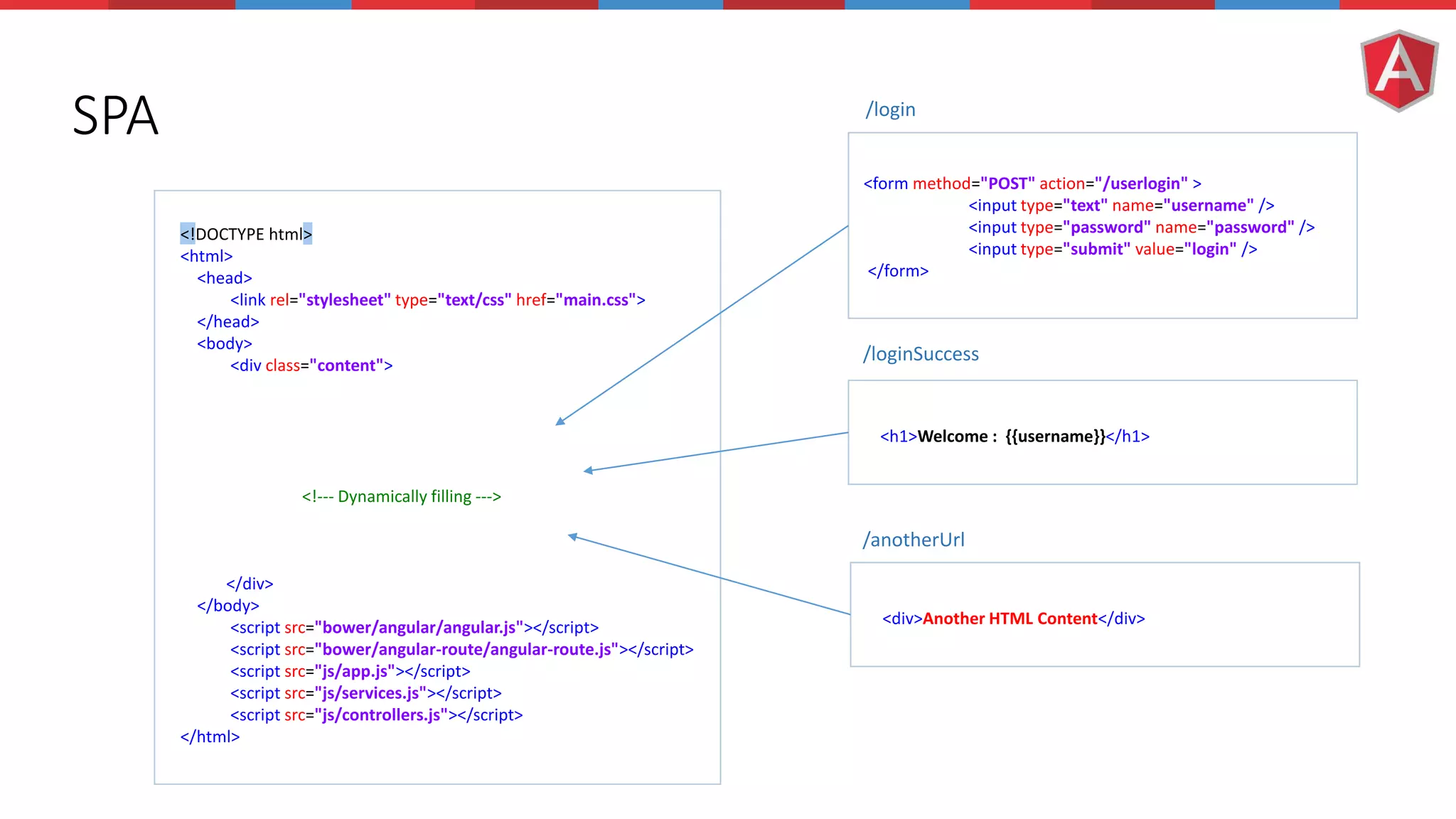This screenshot has height=819, width=1456.
Task: Click the div class content line
Action: 311,365
